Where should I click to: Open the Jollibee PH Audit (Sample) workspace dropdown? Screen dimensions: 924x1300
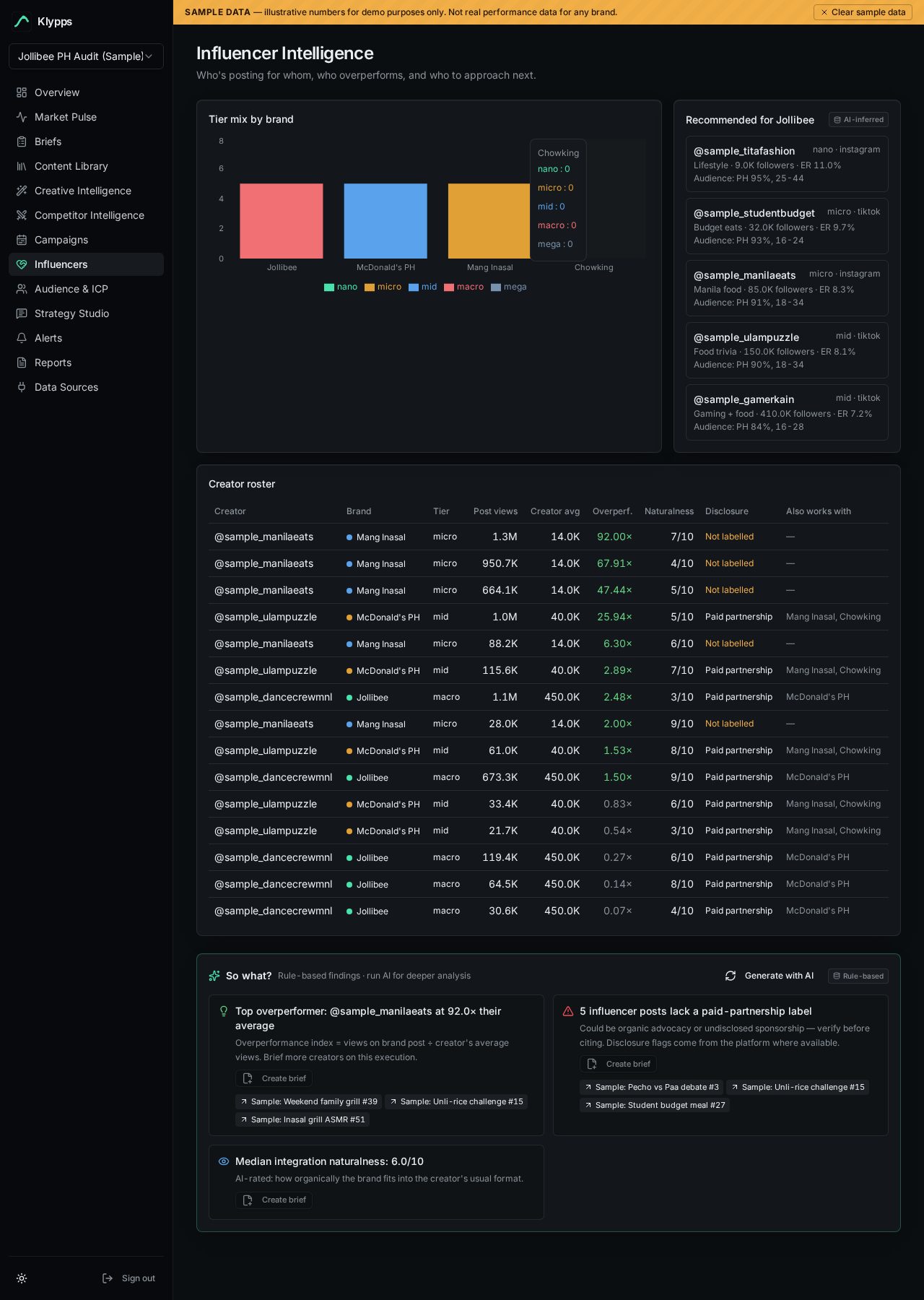pyautogui.click(x=86, y=56)
